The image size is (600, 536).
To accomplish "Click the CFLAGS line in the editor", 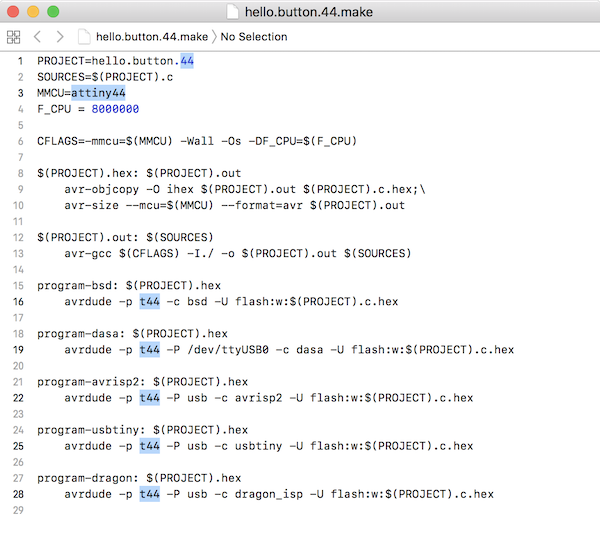I will (197, 141).
